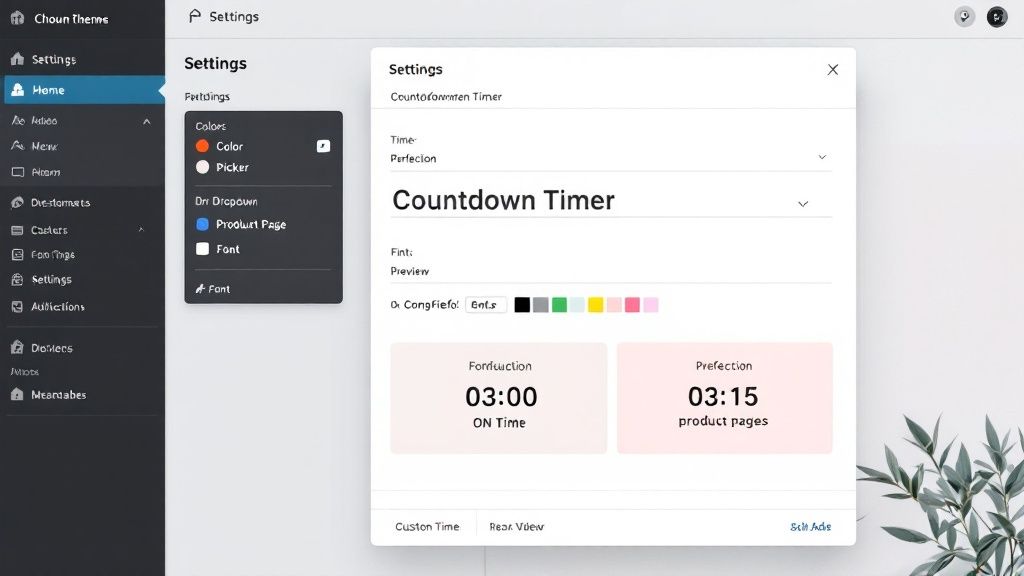Click the Preview font field
Image resolution: width=1024 pixels, height=576 pixels.
611,271
